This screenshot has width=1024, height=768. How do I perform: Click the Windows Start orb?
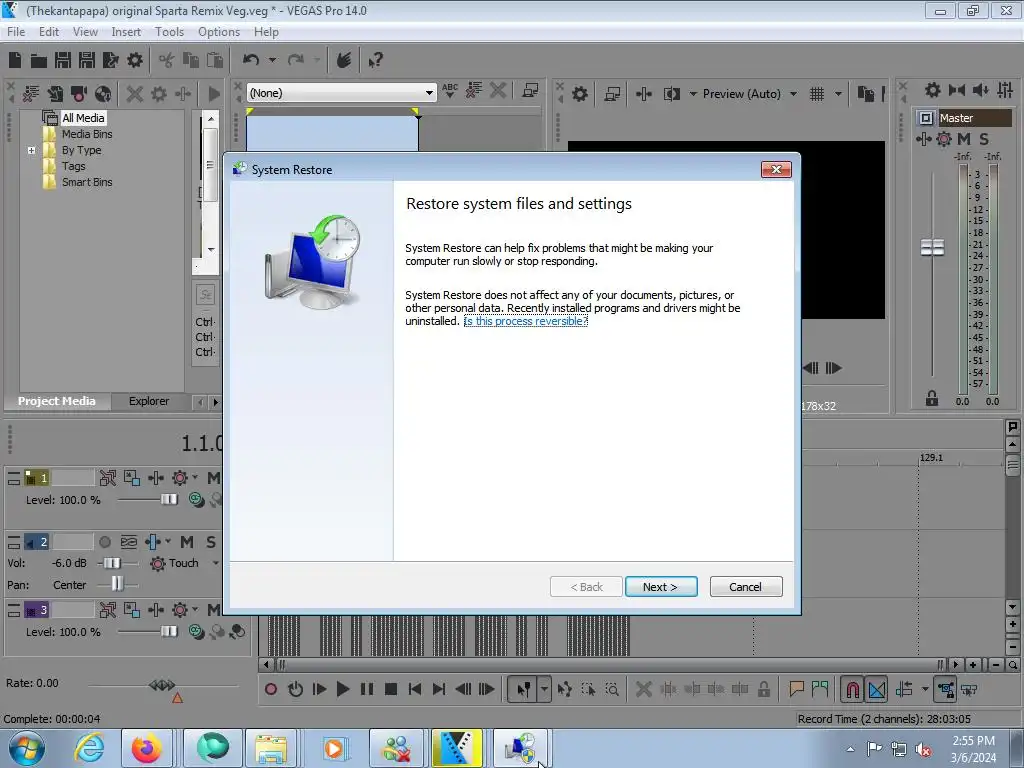(26, 748)
